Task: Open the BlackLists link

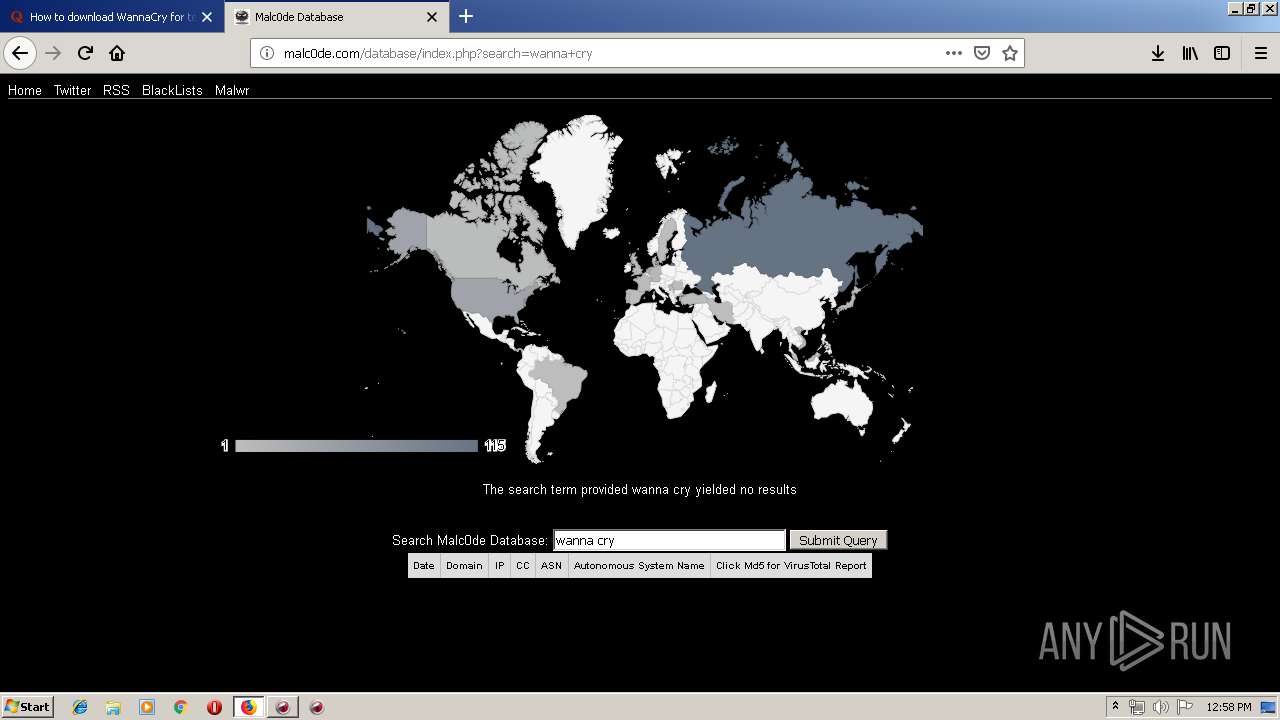Action: pyautogui.click(x=172, y=90)
